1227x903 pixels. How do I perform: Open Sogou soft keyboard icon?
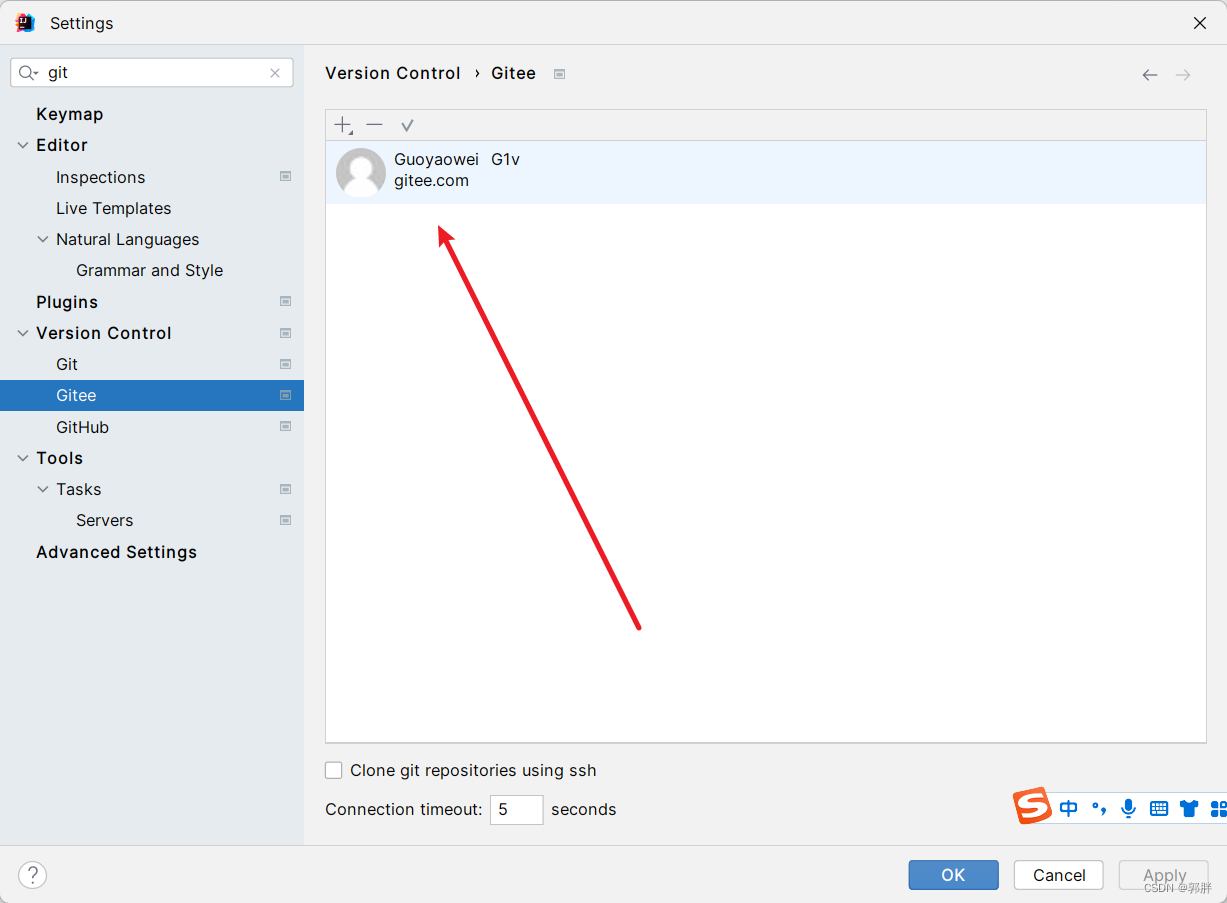pos(1159,809)
